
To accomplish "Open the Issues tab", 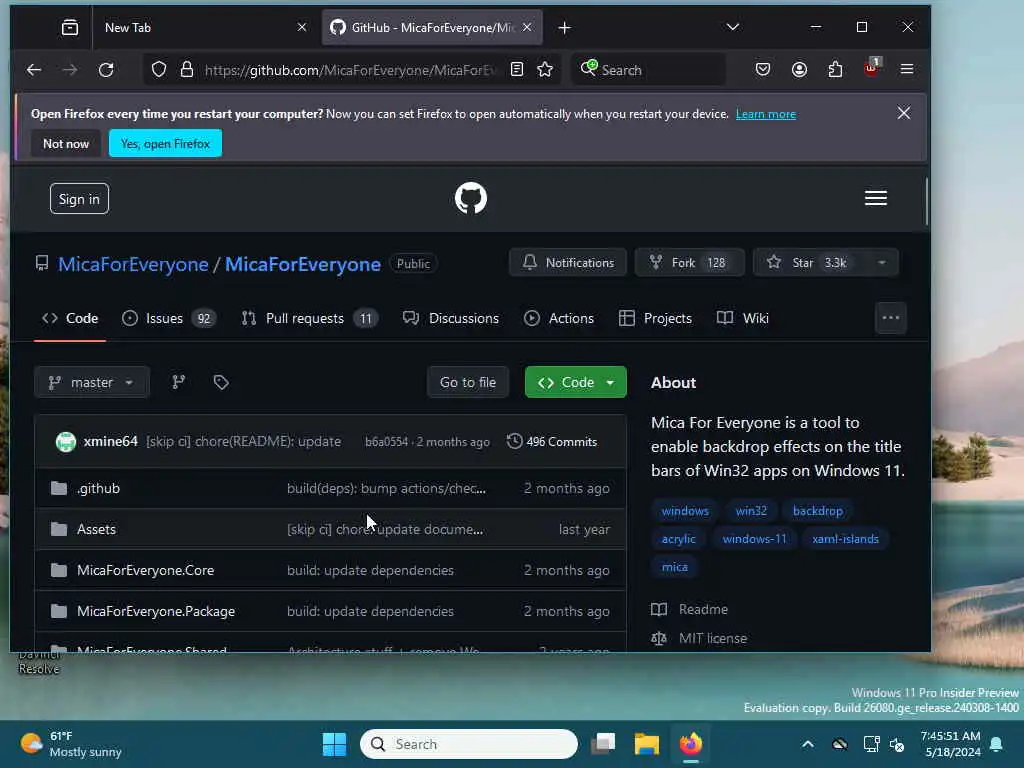I will (169, 318).
